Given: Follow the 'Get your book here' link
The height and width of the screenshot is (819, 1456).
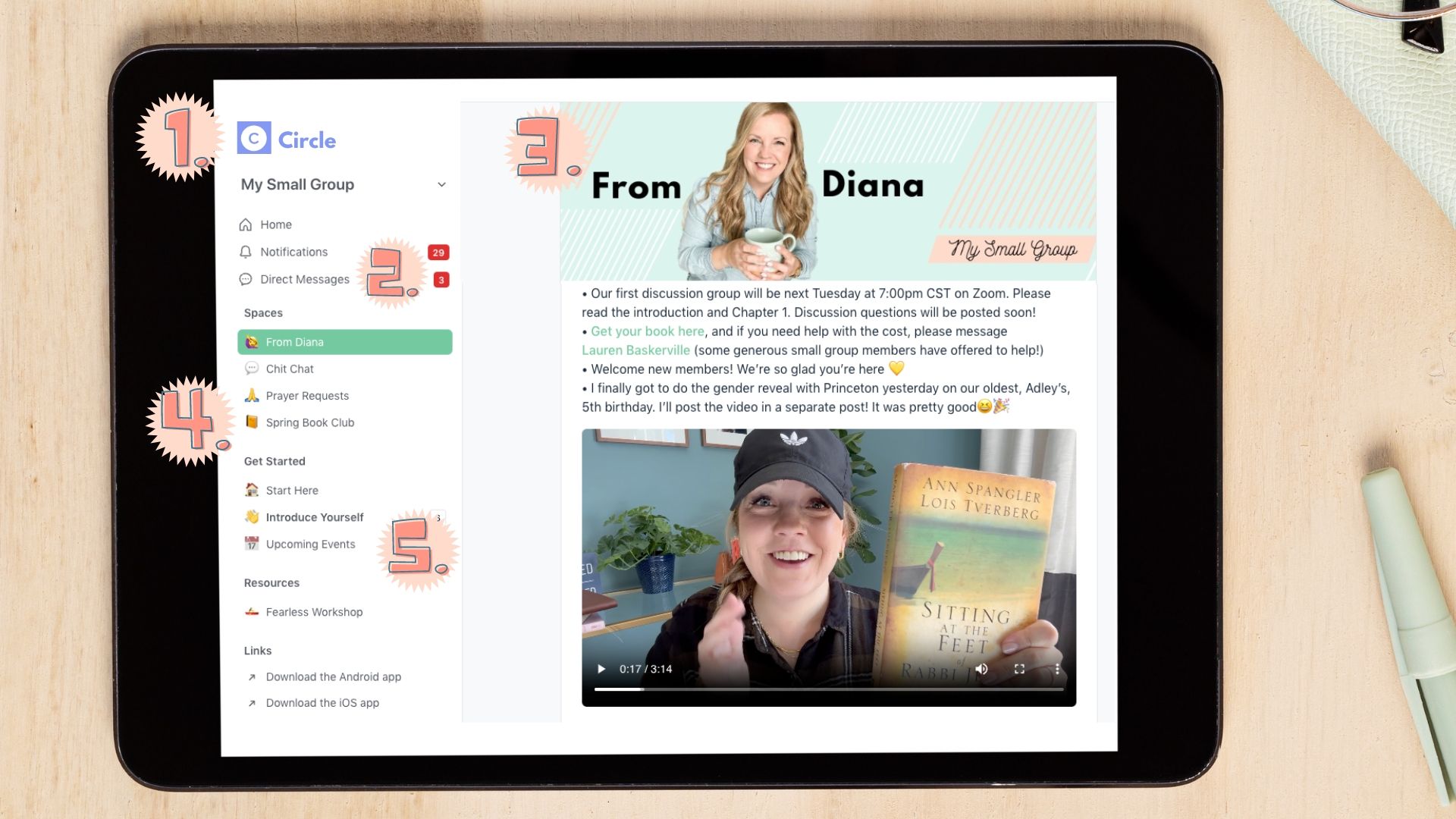Looking at the screenshot, I should [647, 331].
